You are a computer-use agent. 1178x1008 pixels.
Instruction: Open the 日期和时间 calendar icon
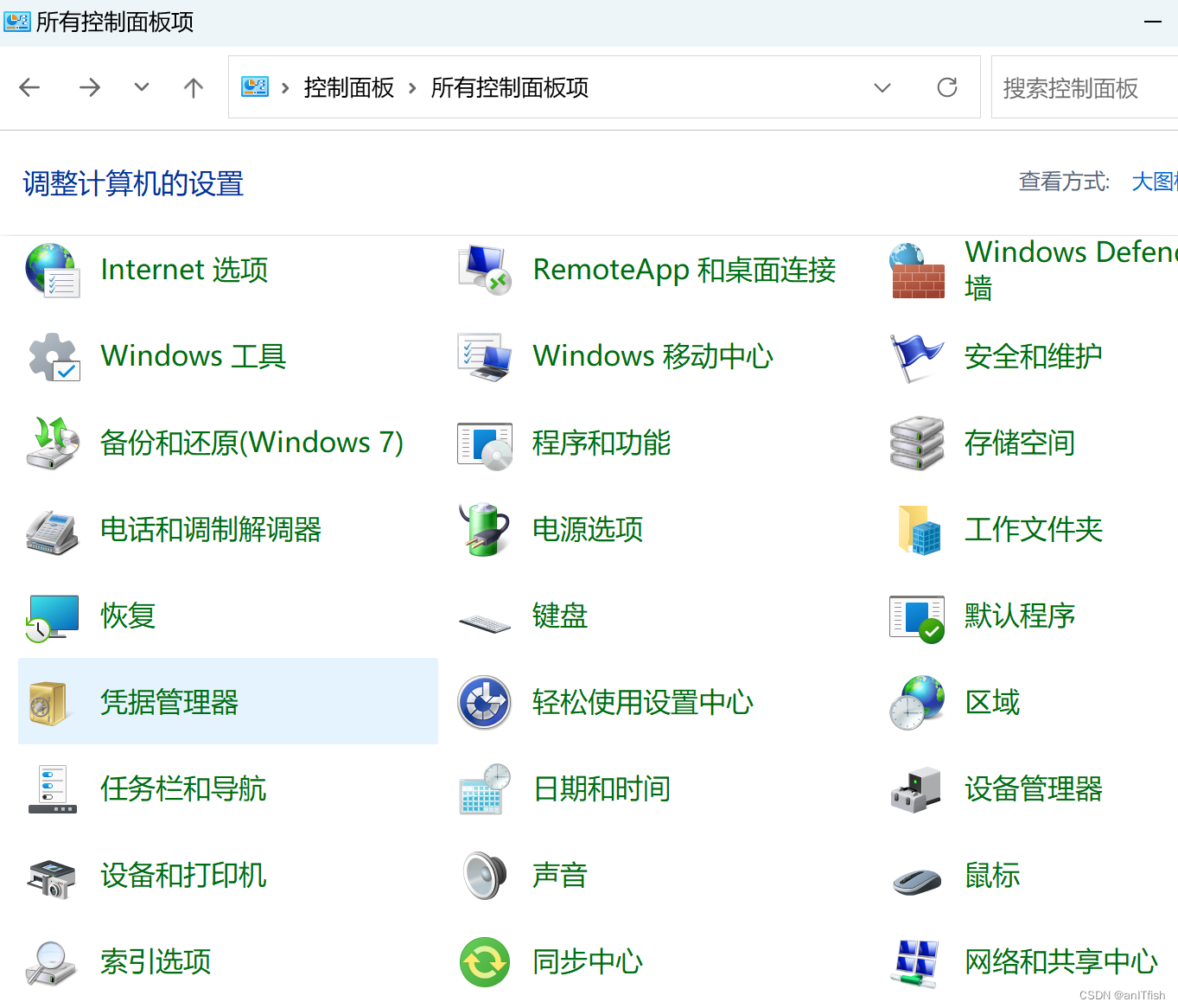(x=485, y=789)
